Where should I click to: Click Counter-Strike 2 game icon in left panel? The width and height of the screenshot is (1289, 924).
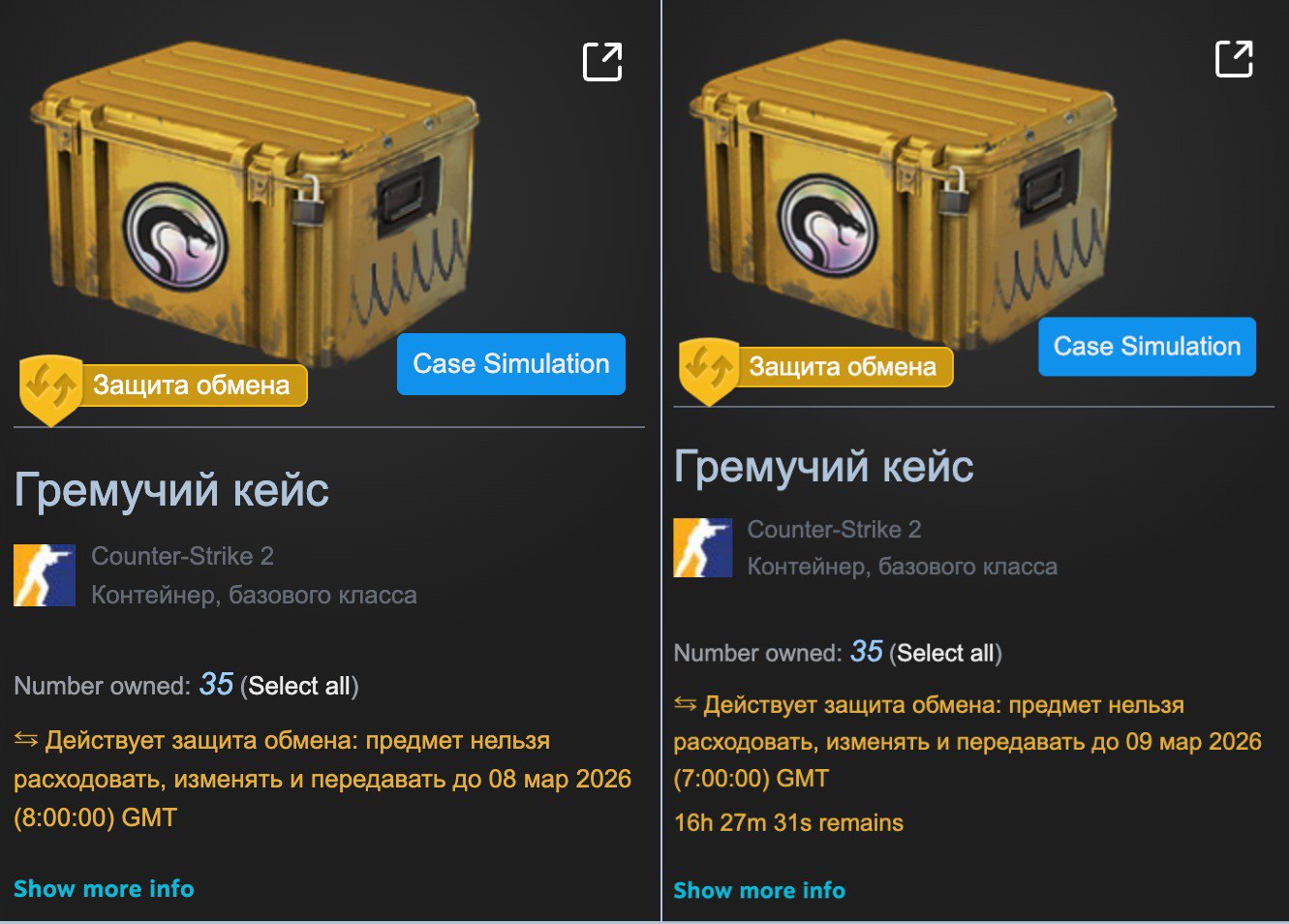(45, 575)
